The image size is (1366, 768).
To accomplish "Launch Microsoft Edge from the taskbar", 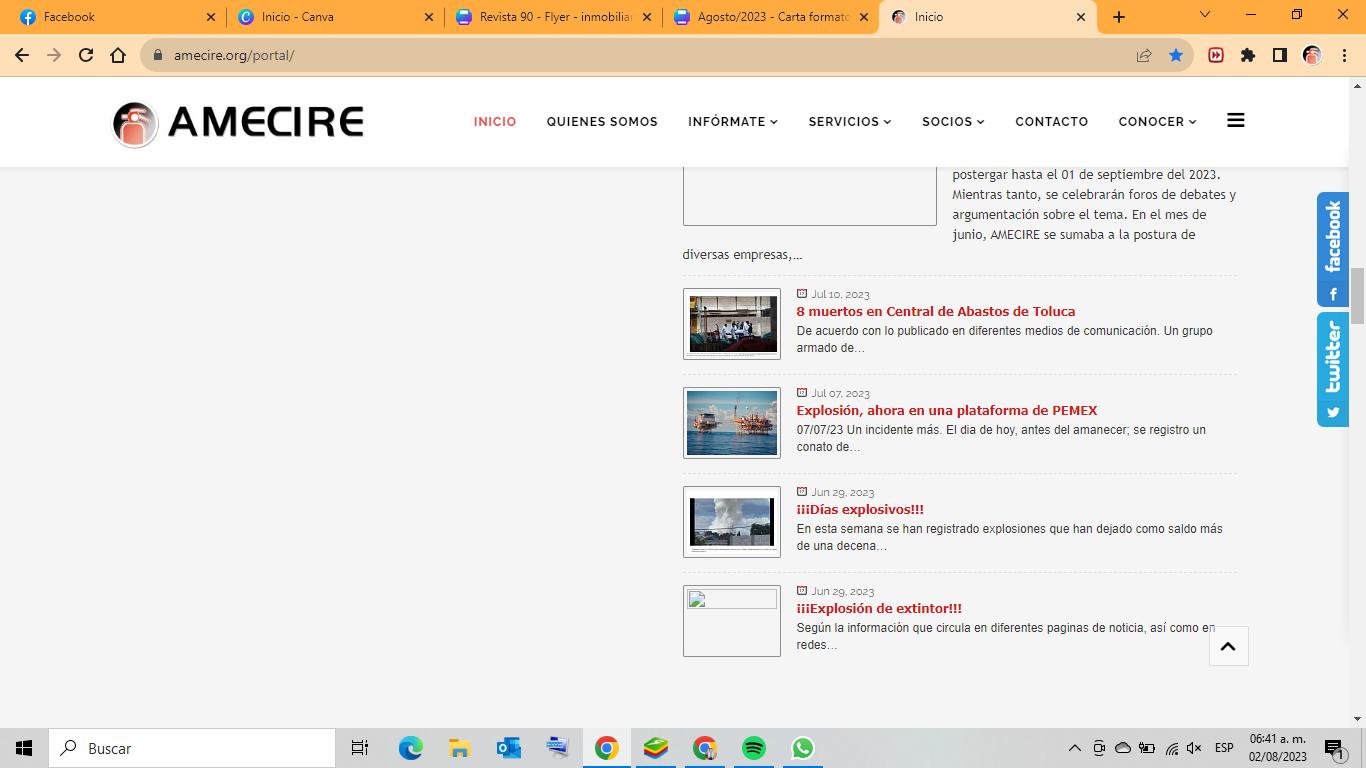I will [411, 748].
